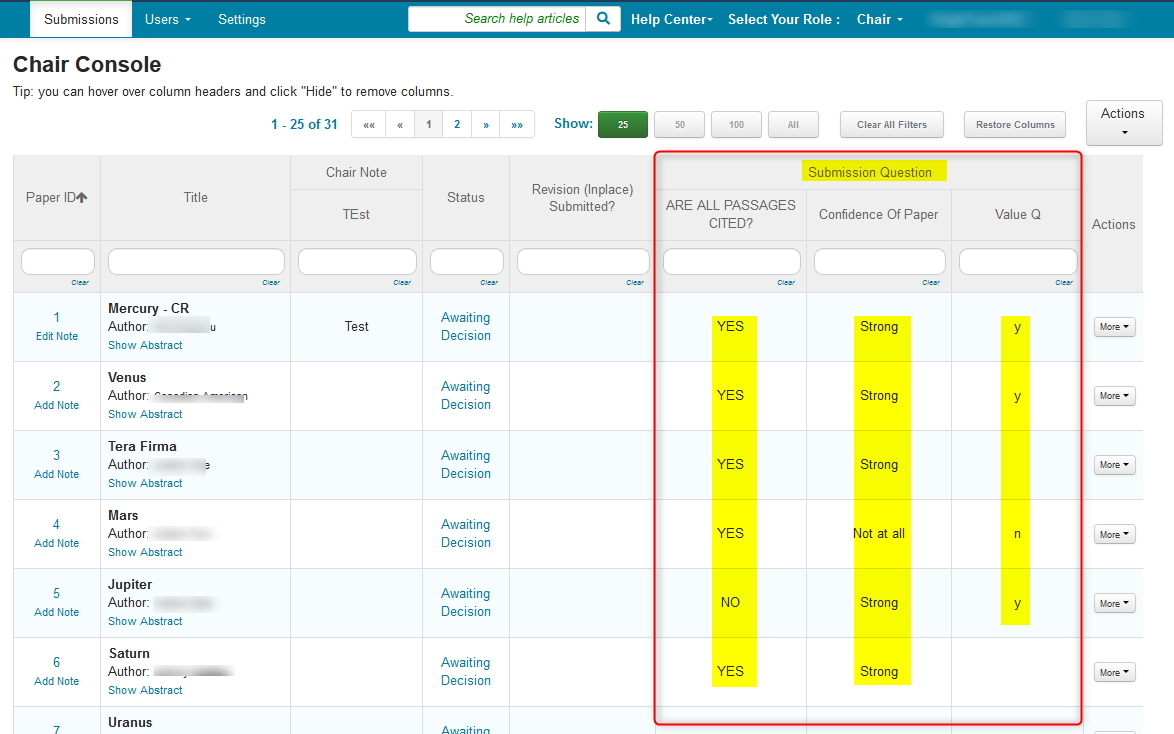Clear the Paper ID filter
The image size is (1174, 734).
(x=80, y=282)
